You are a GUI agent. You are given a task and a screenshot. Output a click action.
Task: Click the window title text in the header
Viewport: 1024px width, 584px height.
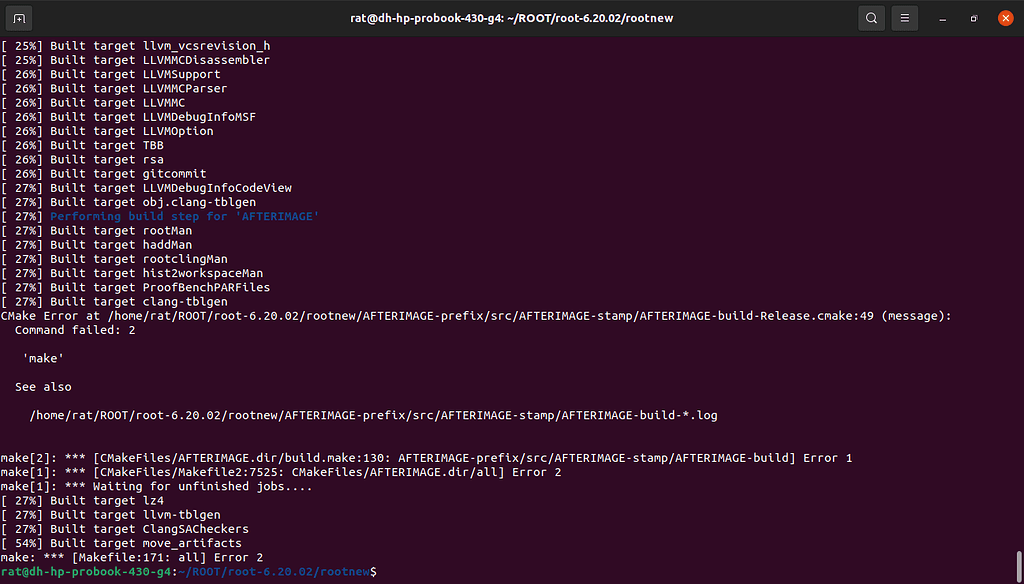pyautogui.click(x=511, y=18)
